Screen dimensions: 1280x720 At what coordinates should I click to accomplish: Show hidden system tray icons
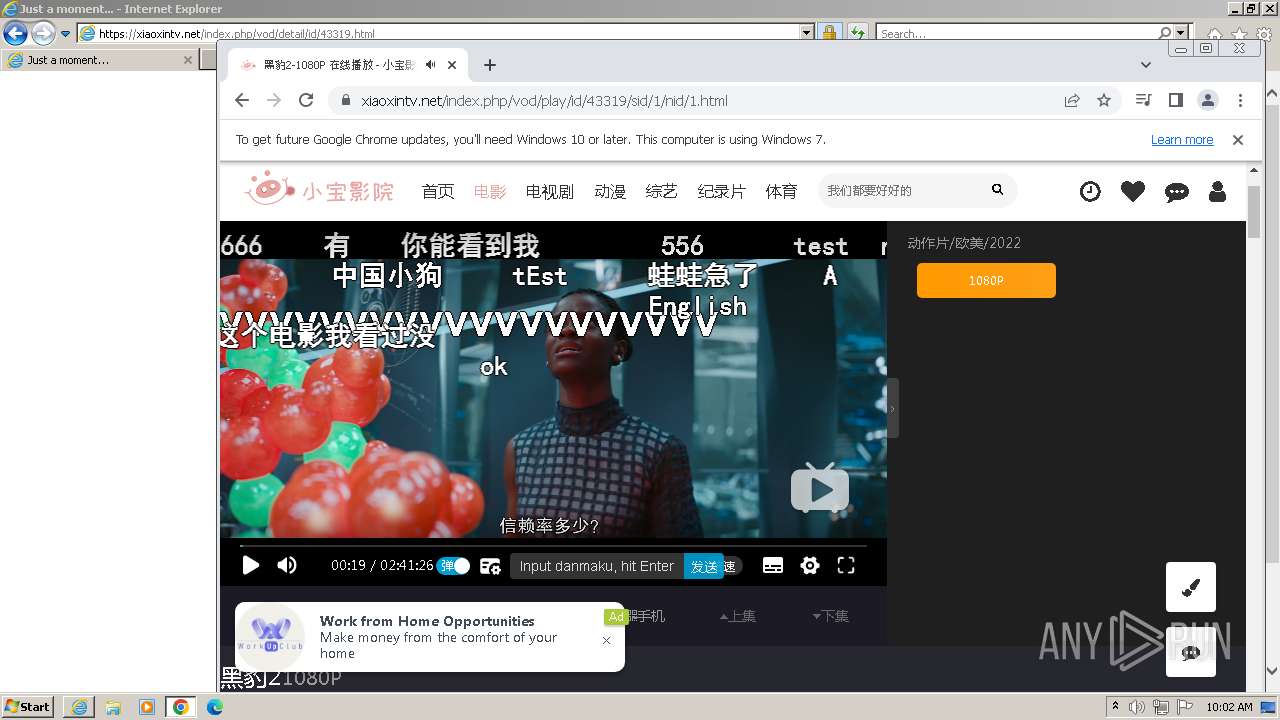click(x=1116, y=707)
